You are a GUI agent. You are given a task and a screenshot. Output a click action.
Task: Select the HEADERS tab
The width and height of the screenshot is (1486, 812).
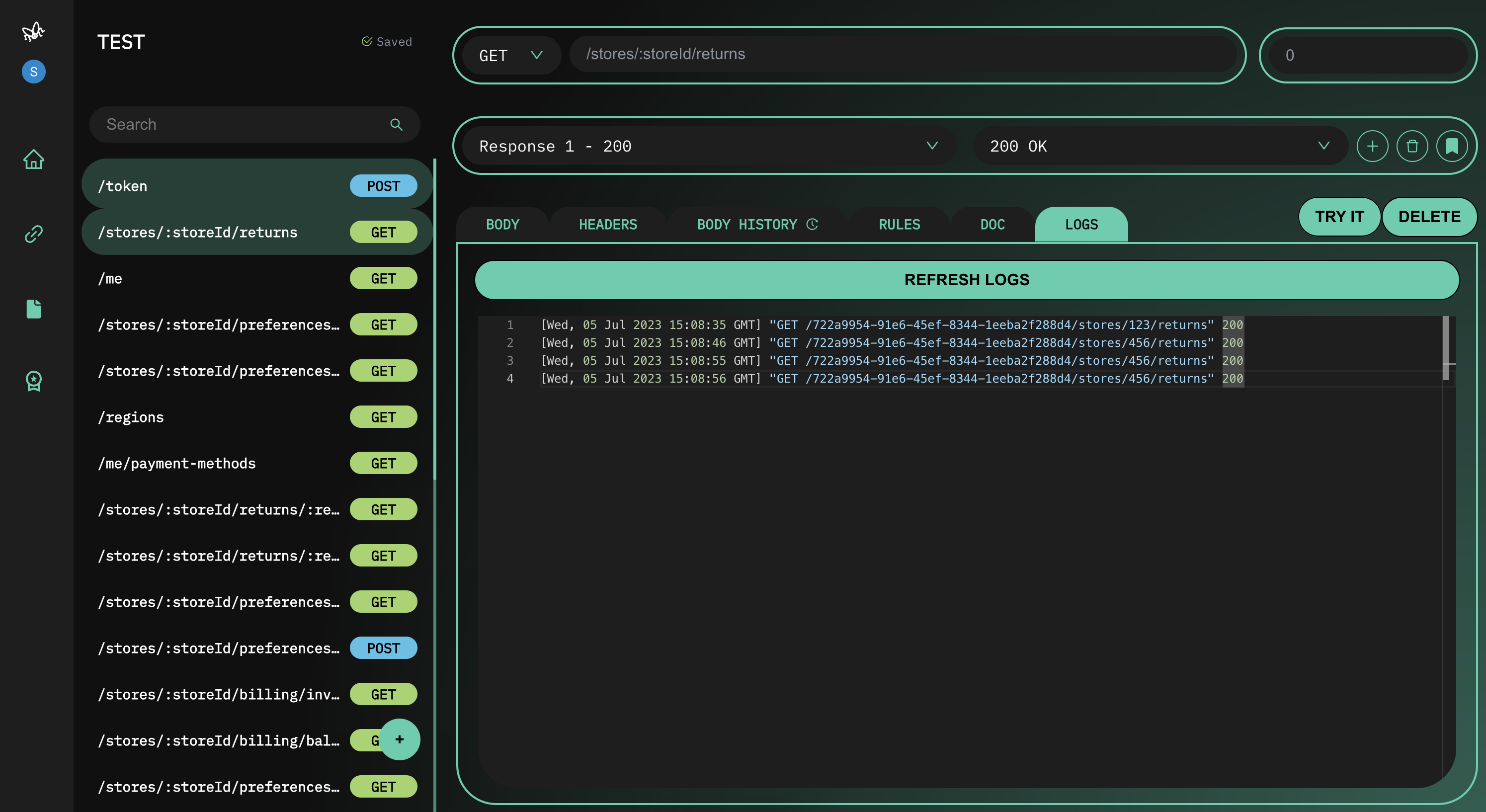point(608,224)
